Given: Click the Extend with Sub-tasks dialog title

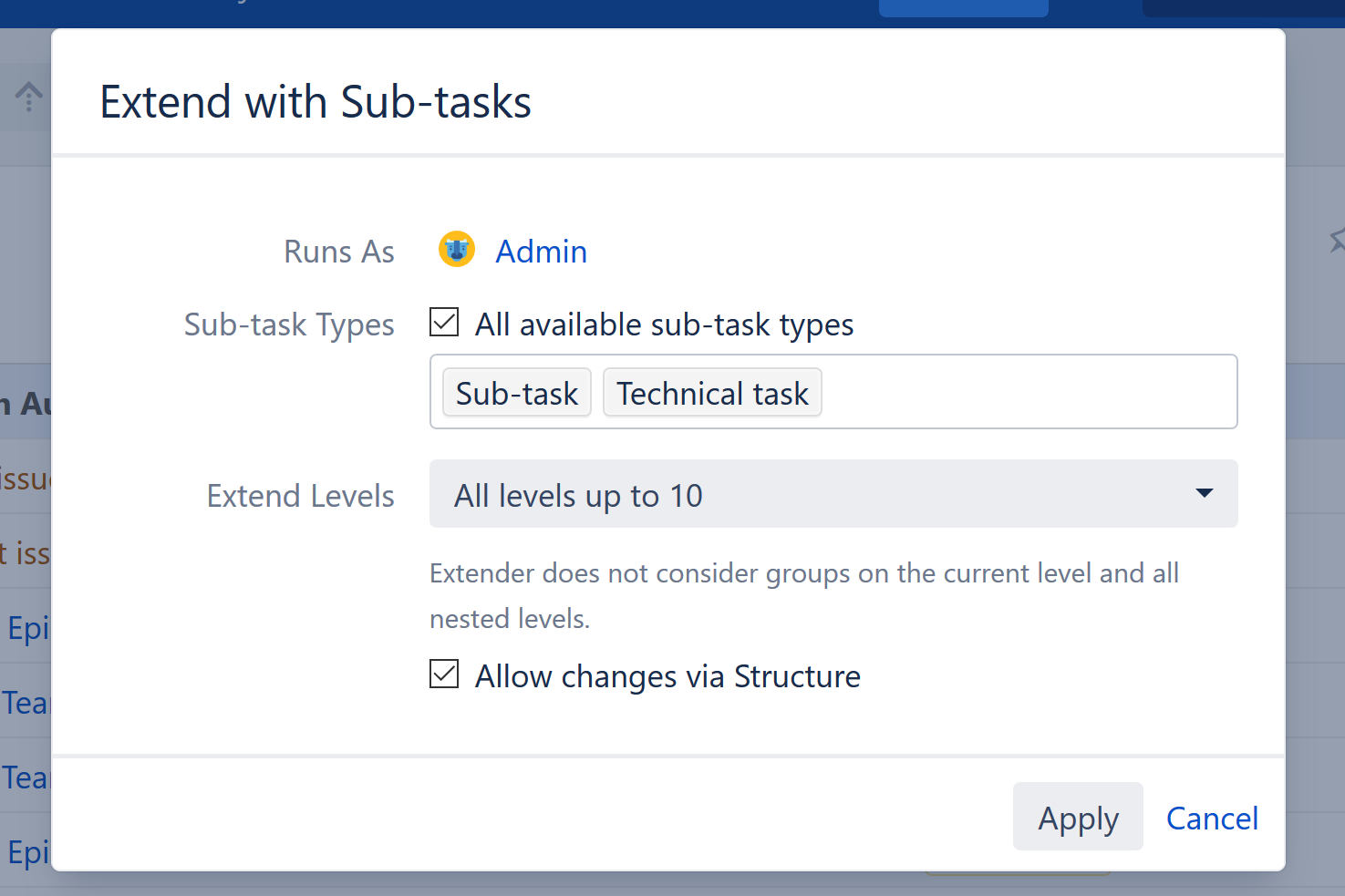Looking at the screenshot, I should 316,101.
